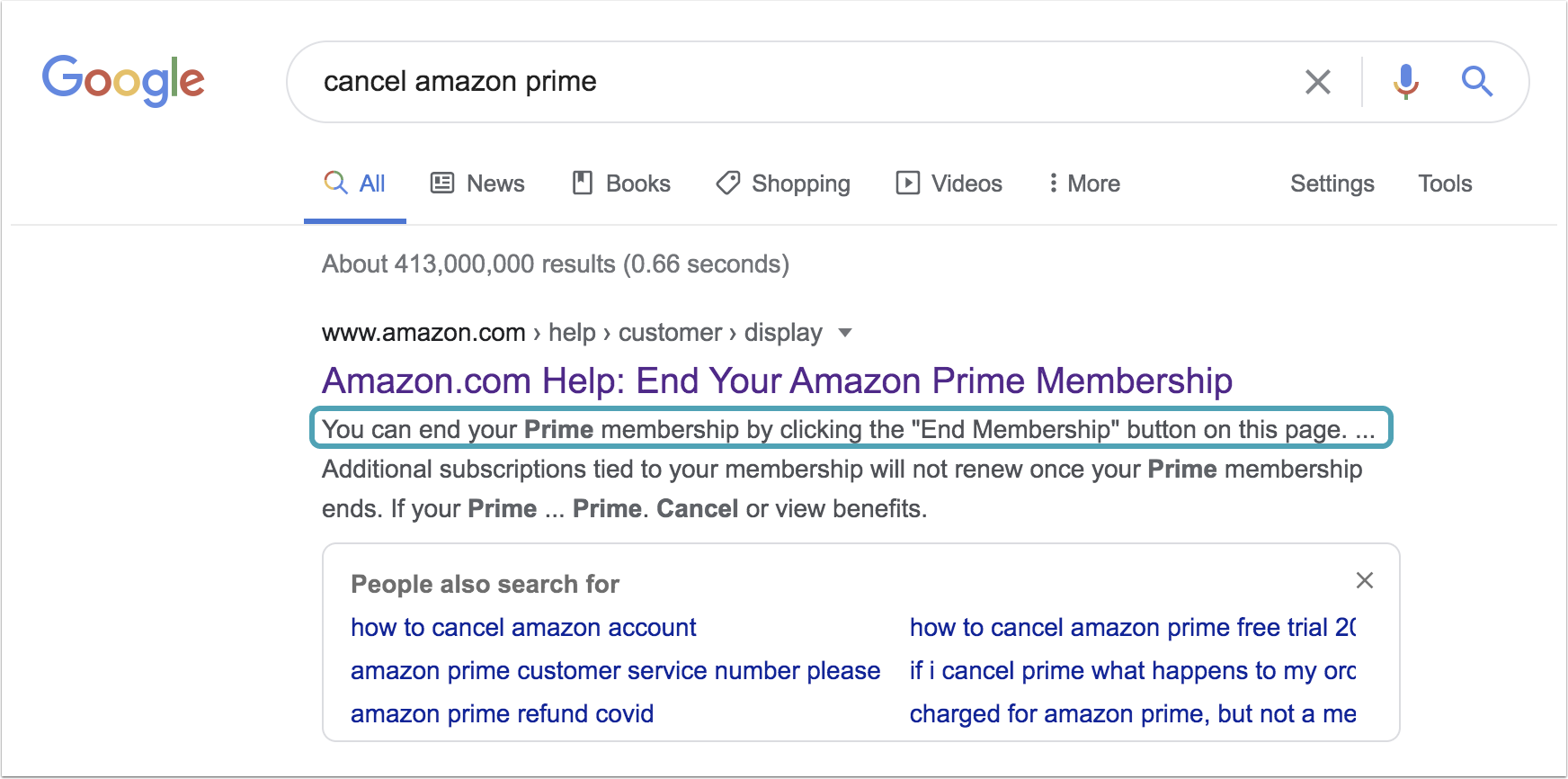Image resolution: width=1568 pixels, height=779 pixels.
Task: Open Settings in the search menu bar
Action: coord(1332,184)
